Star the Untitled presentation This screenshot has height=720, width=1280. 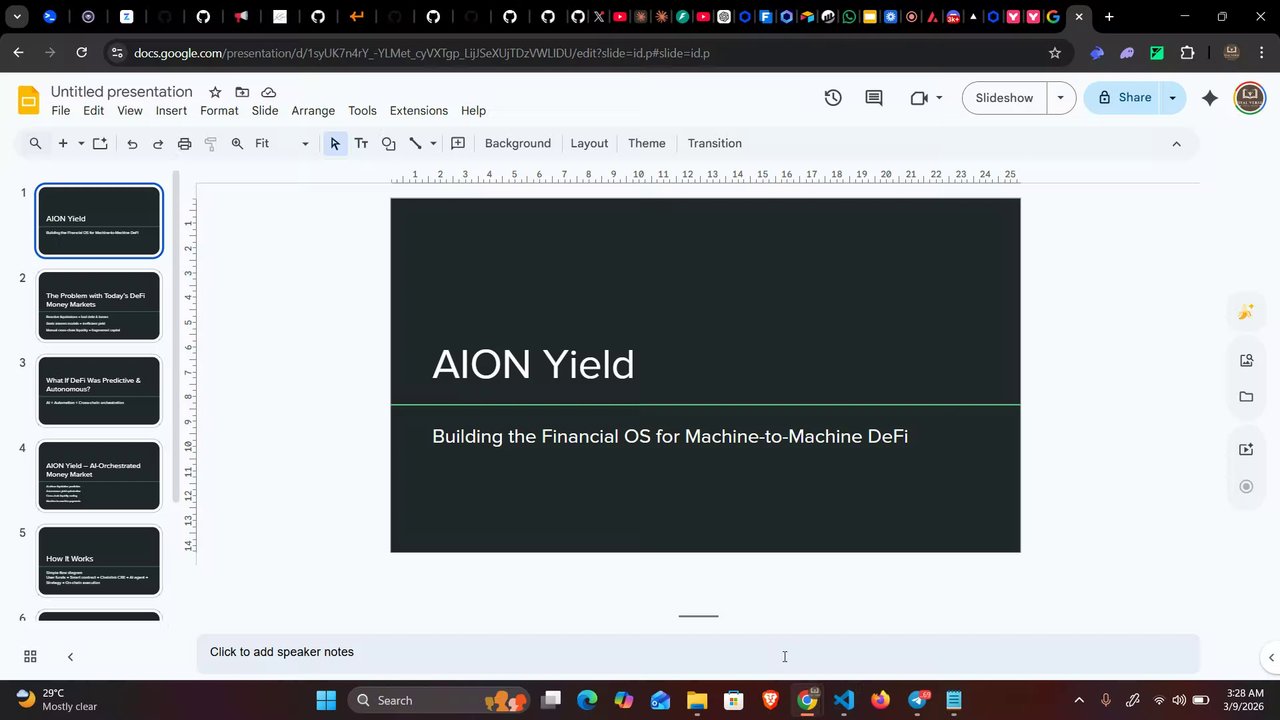215,92
